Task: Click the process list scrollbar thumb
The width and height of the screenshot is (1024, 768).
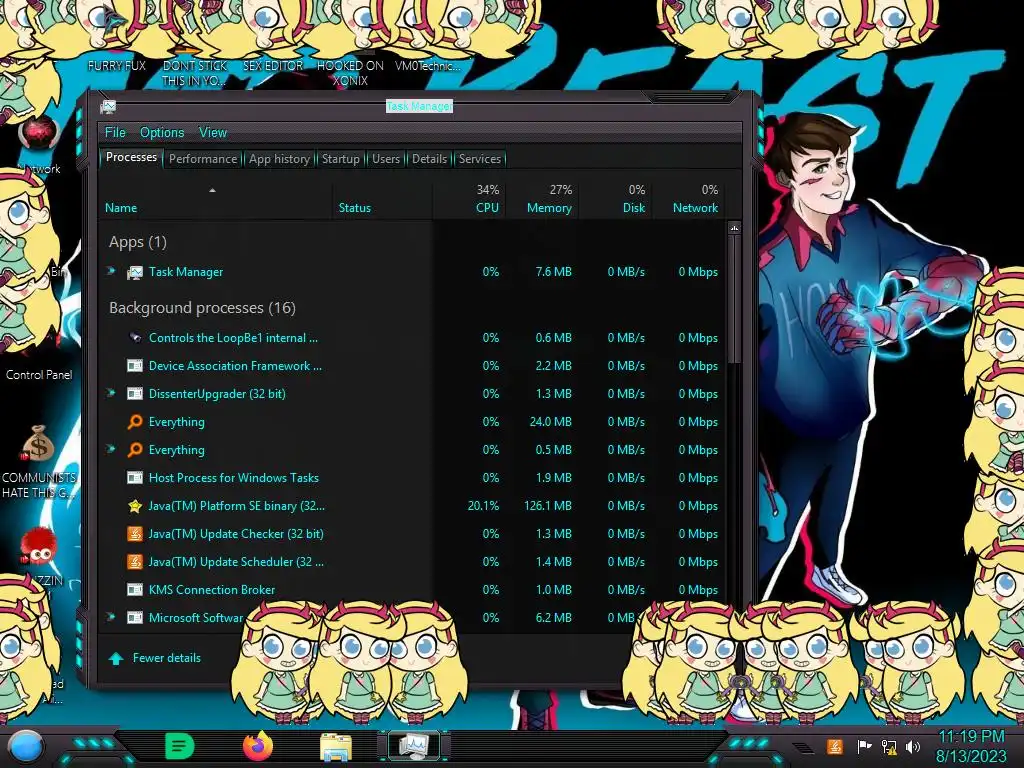Action: (x=734, y=299)
